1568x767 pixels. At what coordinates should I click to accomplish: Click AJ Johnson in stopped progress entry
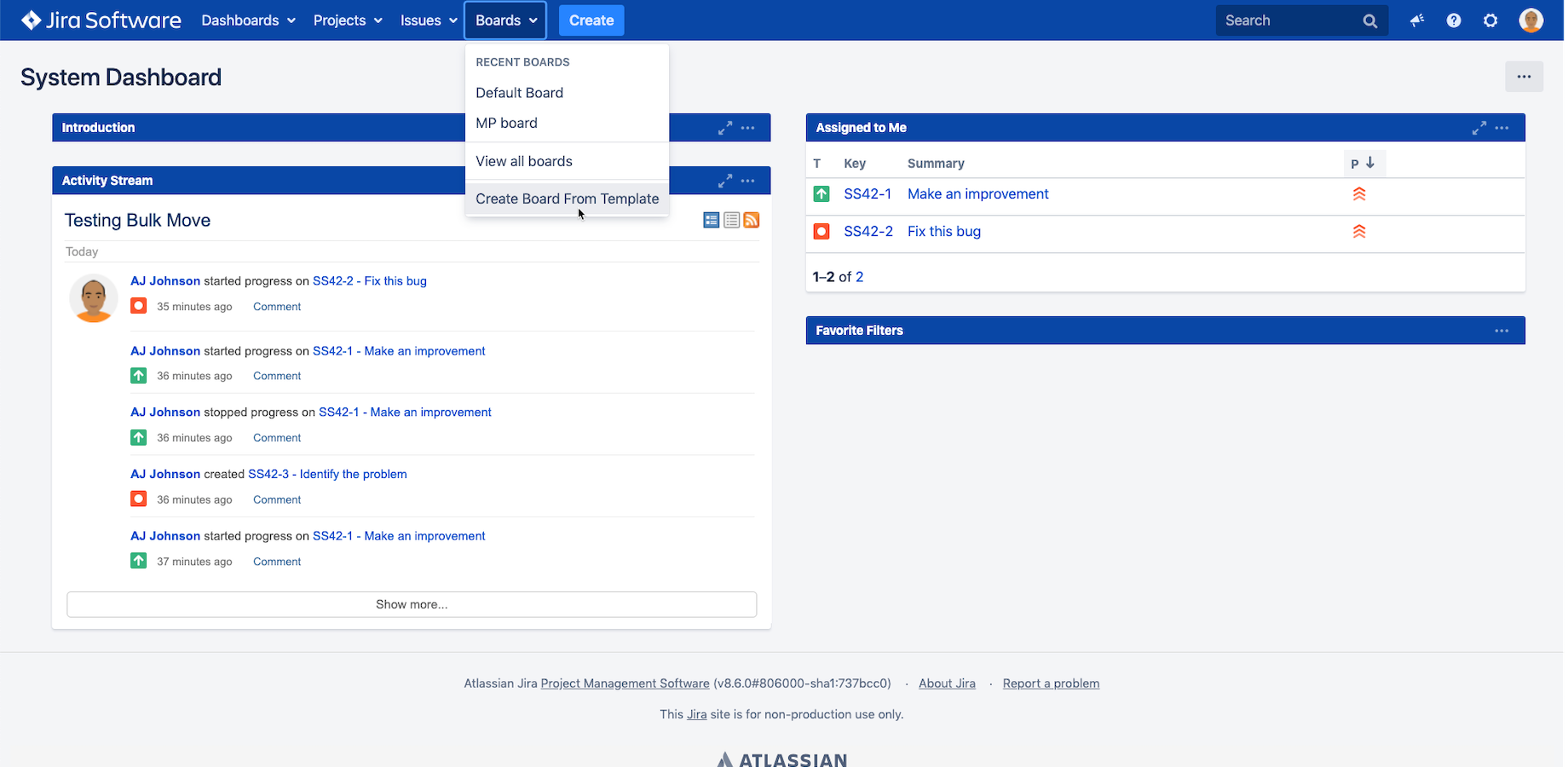tap(165, 412)
